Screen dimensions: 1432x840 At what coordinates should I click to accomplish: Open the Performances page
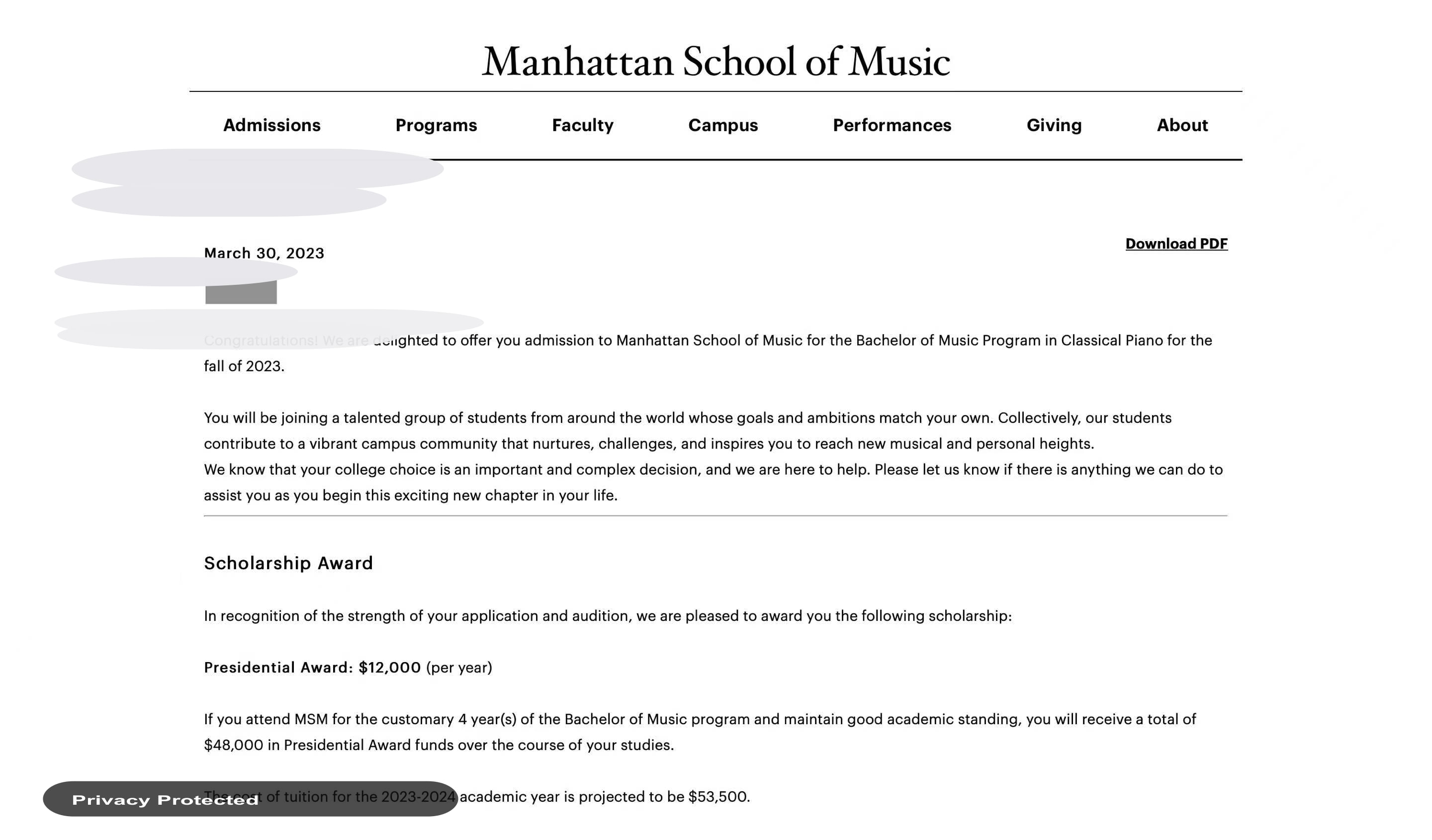(x=892, y=125)
